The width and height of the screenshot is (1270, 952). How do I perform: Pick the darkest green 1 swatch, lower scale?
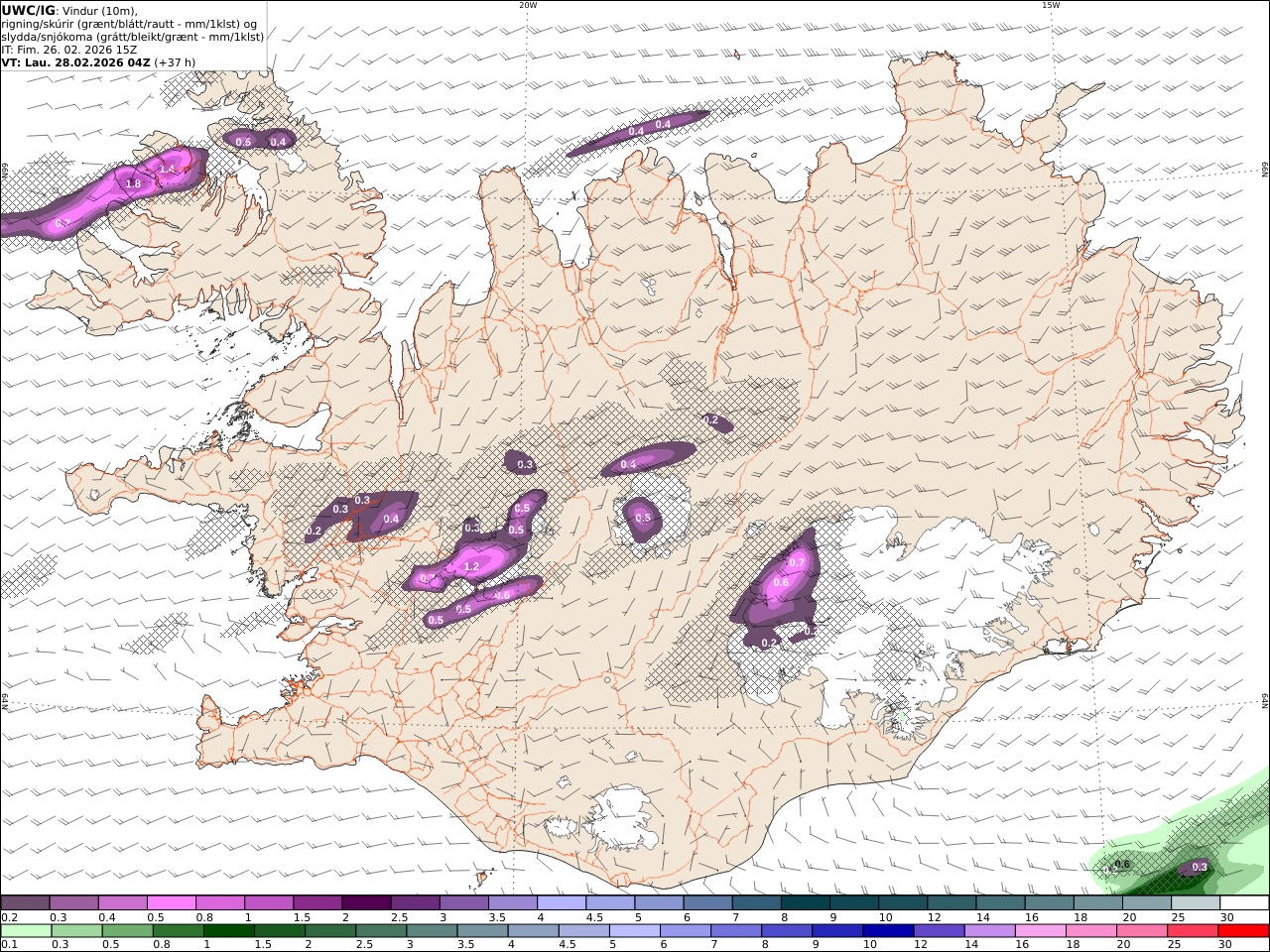coord(229,930)
